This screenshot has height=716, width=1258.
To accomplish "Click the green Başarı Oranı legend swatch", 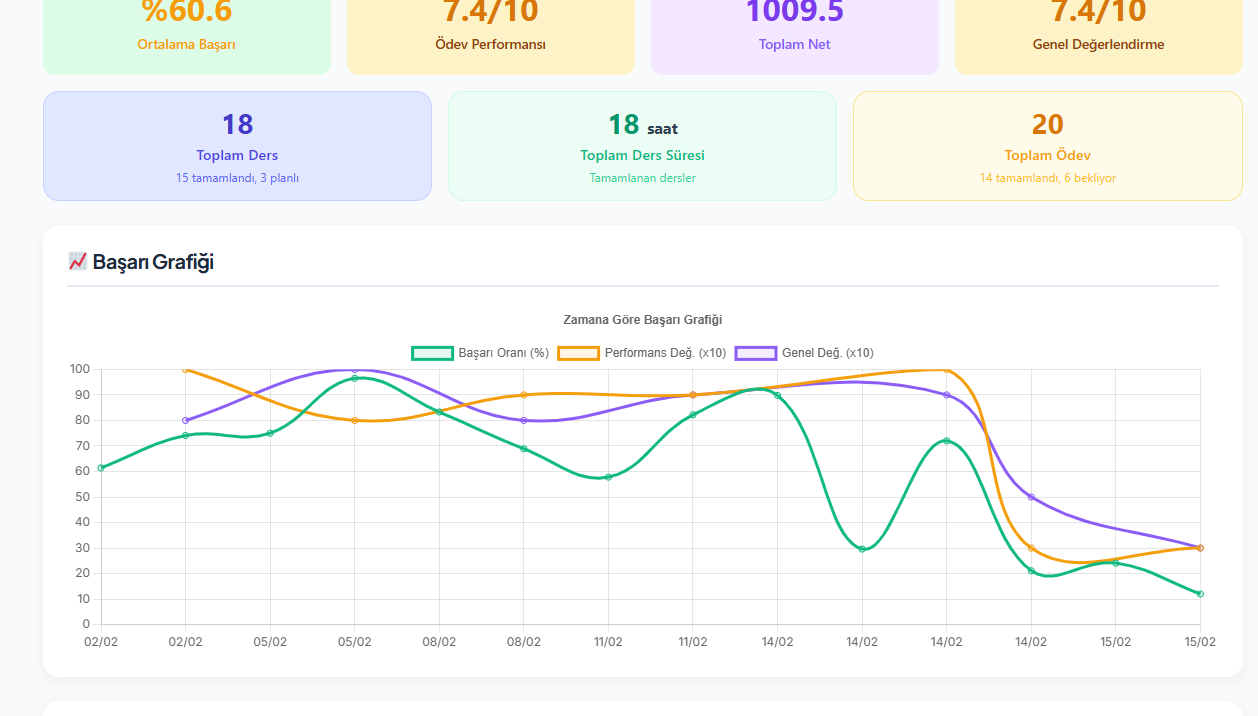I will coord(432,353).
